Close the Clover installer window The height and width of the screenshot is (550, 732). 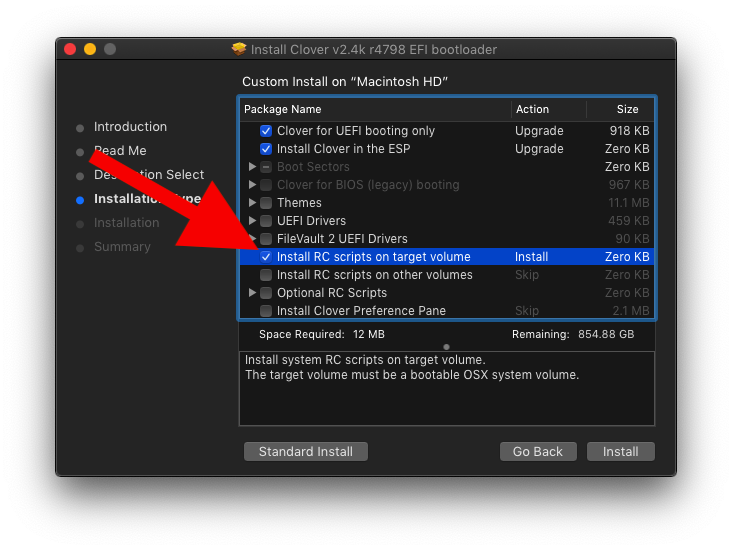tap(70, 49)
